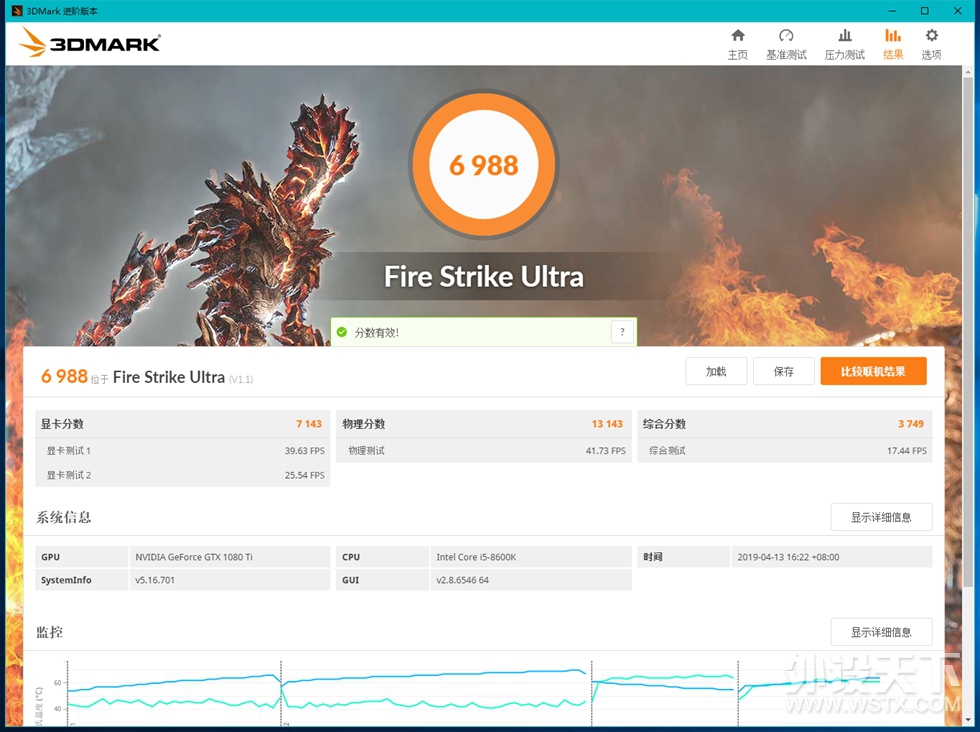Open the 基准测试 benchmarks gauge icon
Image resolution: width=980 pixels, height=732 pixels.
[x=786, y=36]
